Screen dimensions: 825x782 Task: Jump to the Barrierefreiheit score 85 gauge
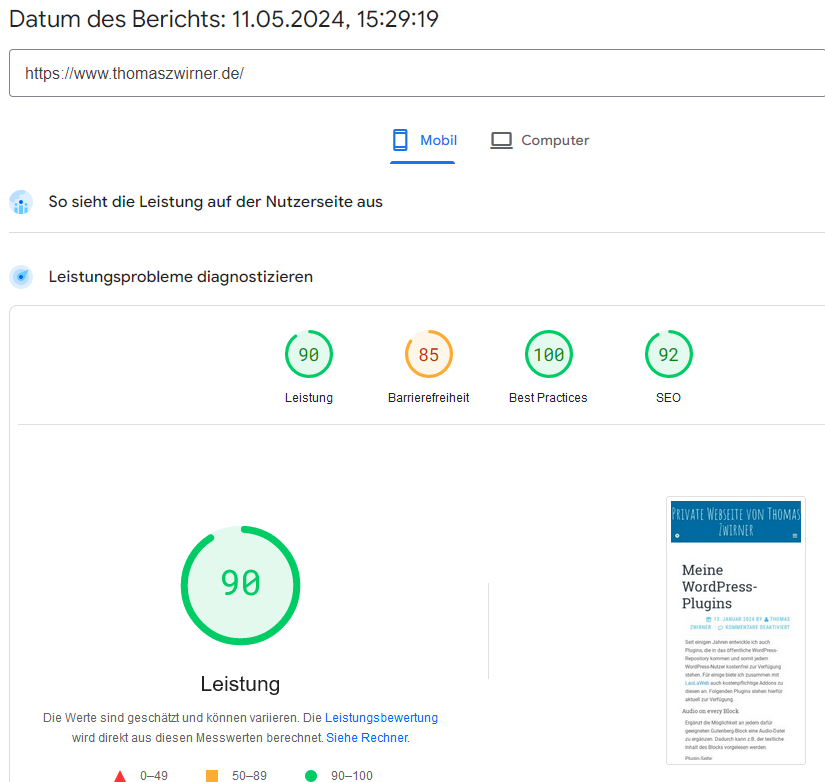click(x=428, y=354)
